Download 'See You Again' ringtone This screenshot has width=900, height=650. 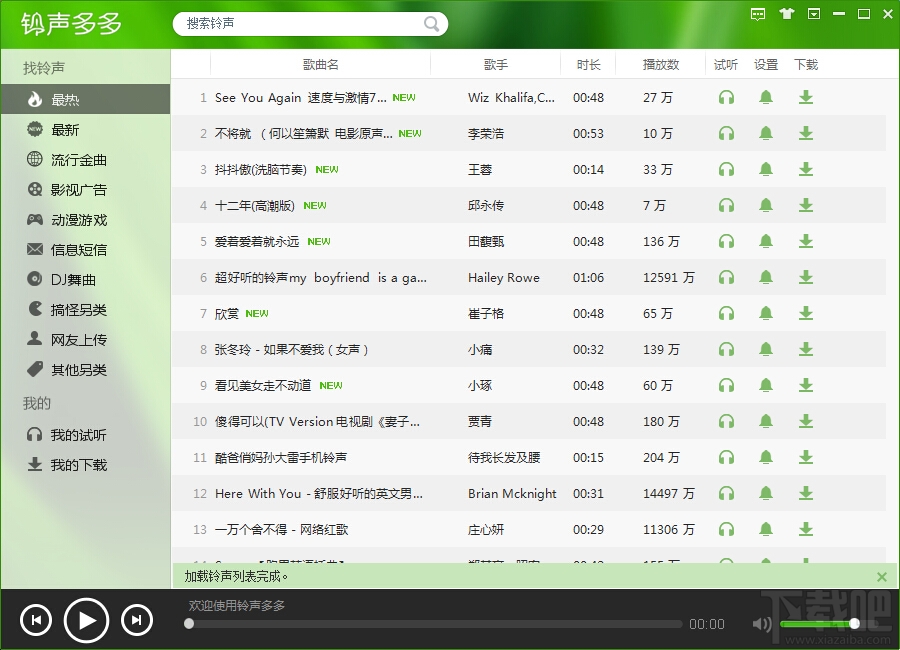pyautogui.click(x=806, y=98)
